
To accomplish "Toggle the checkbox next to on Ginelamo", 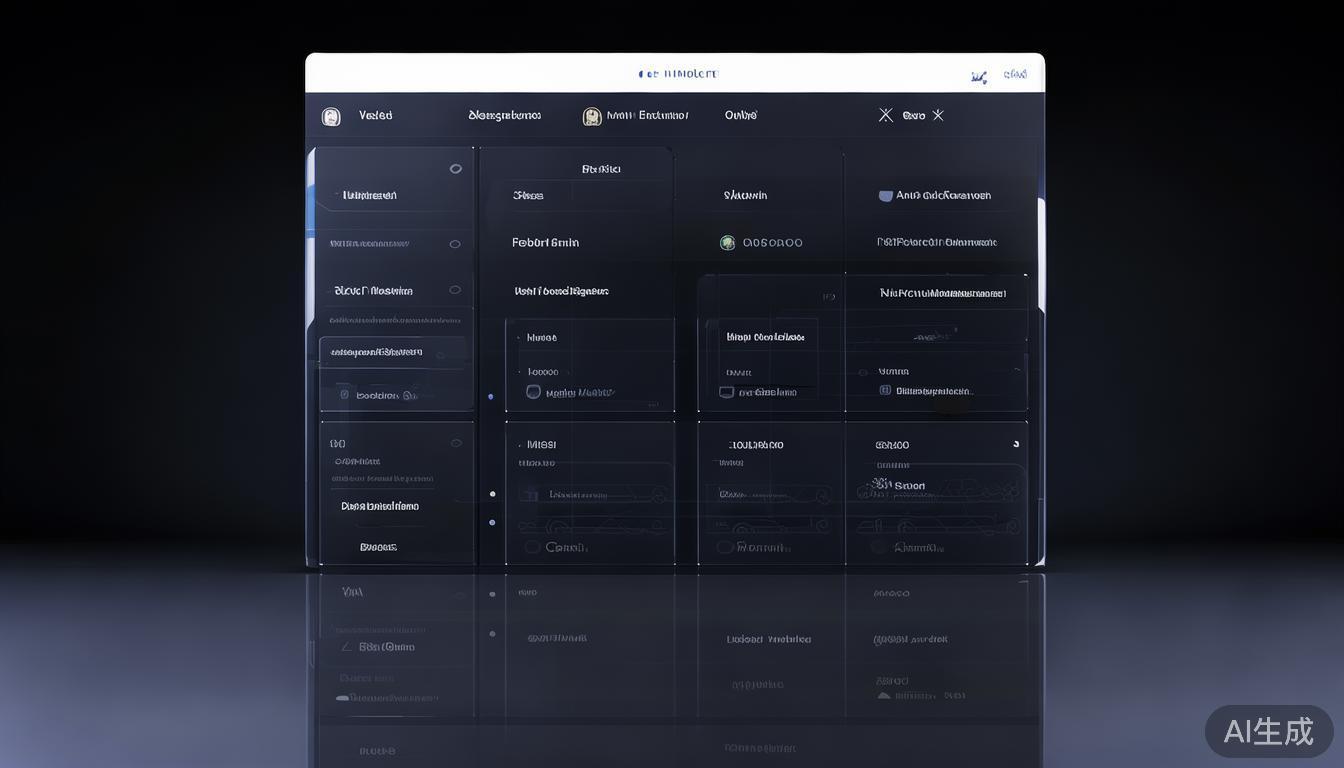I will click(726, 393).
